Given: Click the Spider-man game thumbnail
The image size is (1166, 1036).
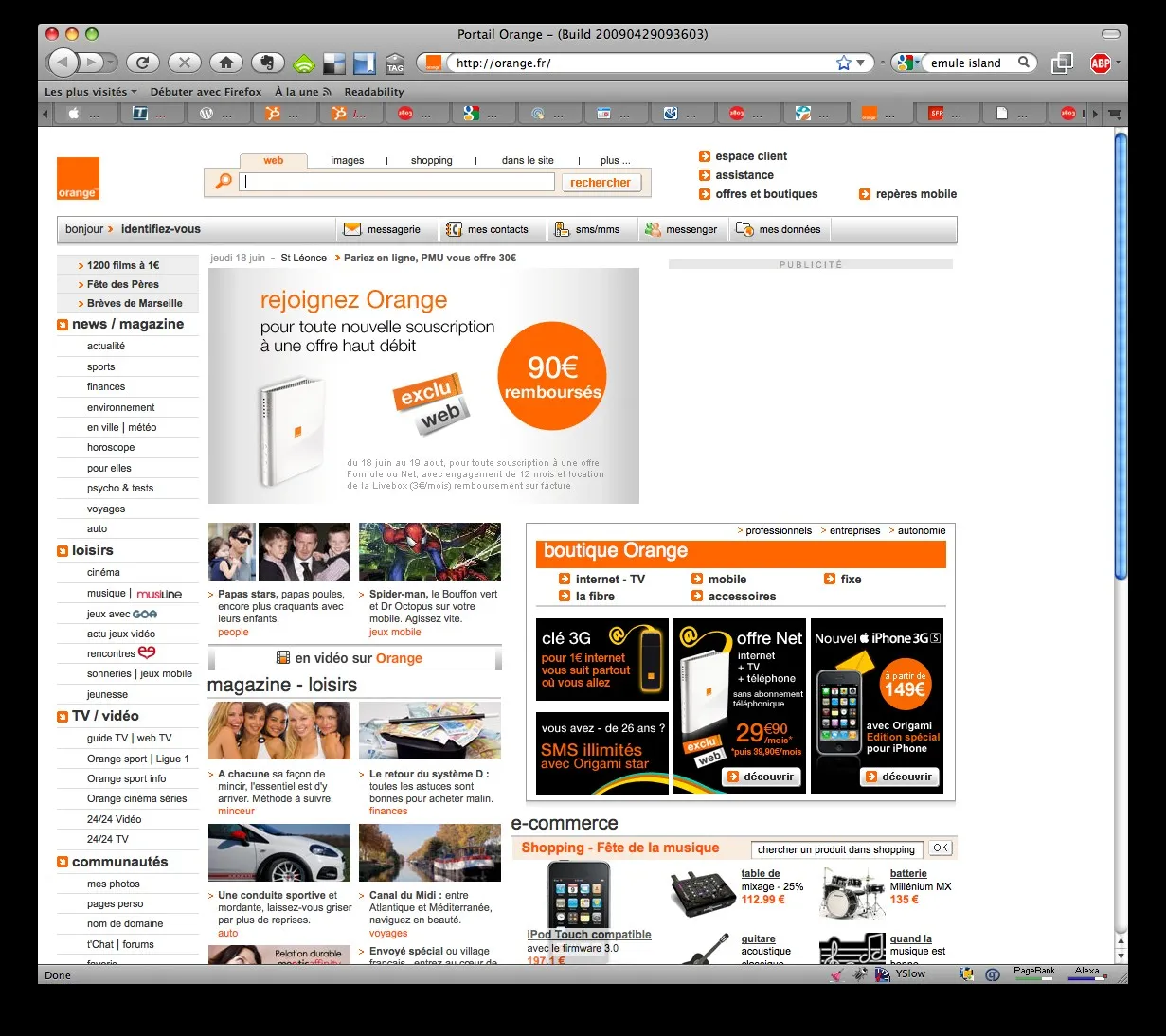Looking at the screenshot, I should (430, 551).
